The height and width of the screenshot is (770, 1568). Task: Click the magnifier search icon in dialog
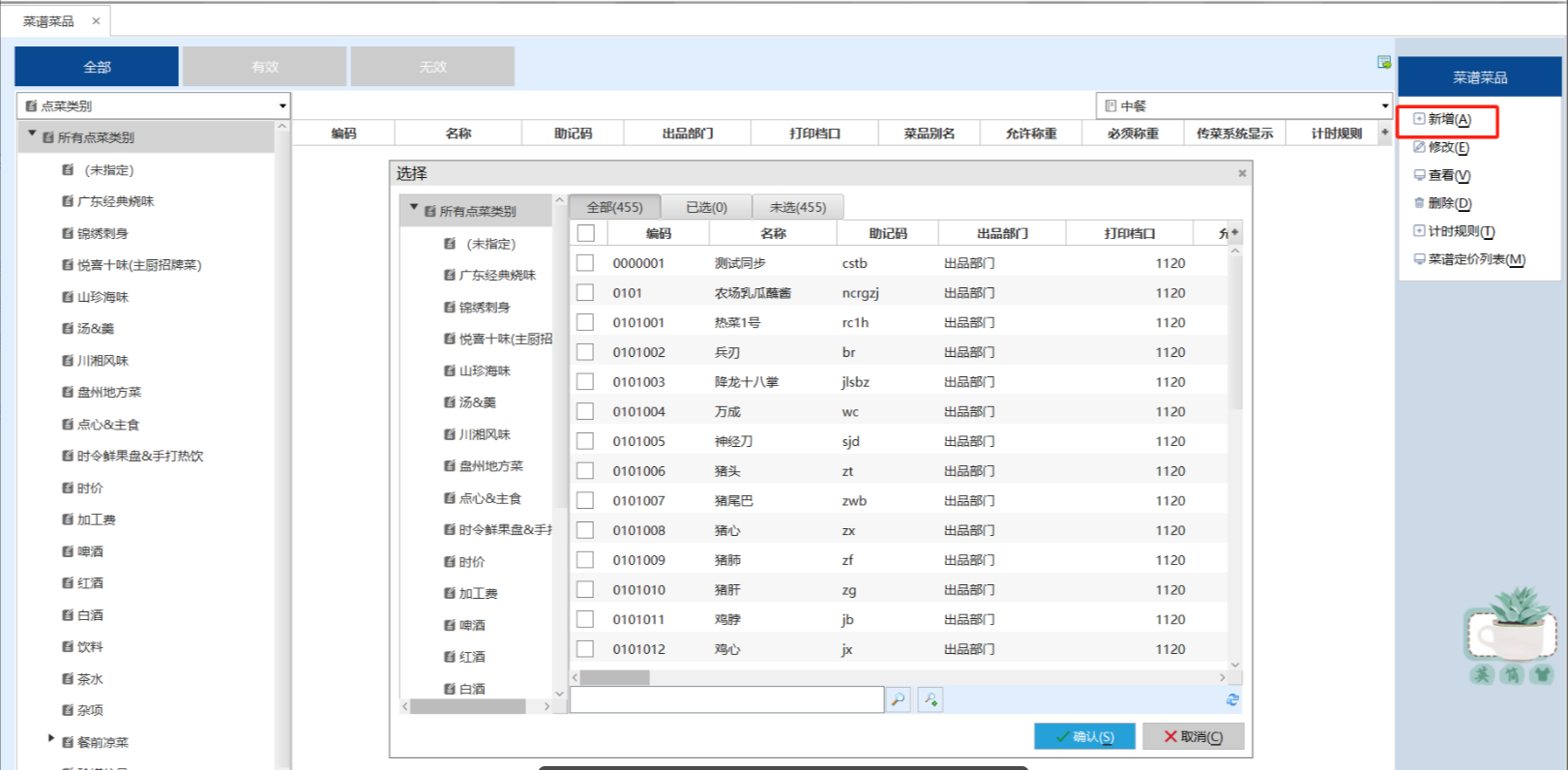coord(898,699)
